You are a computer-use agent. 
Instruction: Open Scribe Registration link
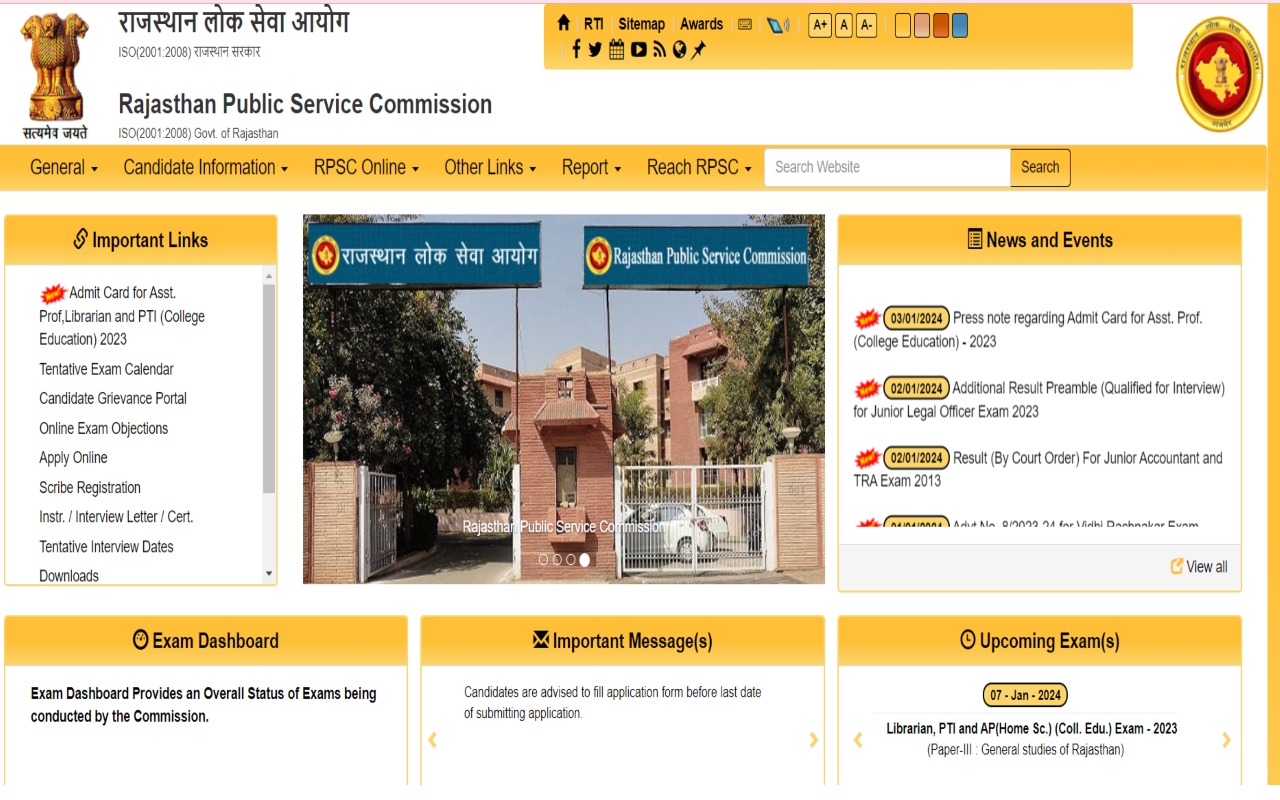[90, 487]
